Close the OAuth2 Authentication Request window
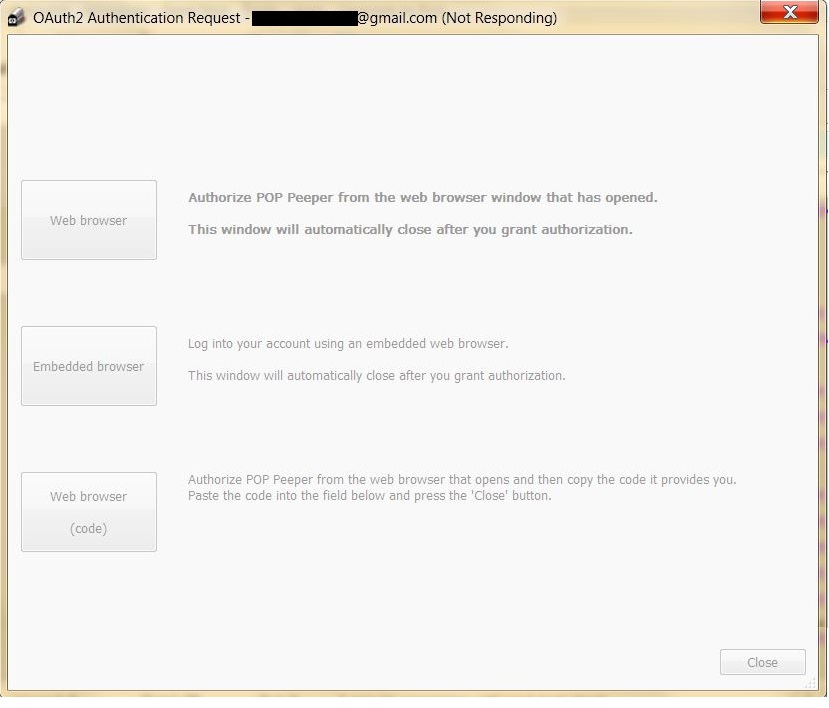The image size is (829, 708). [789, 12]
